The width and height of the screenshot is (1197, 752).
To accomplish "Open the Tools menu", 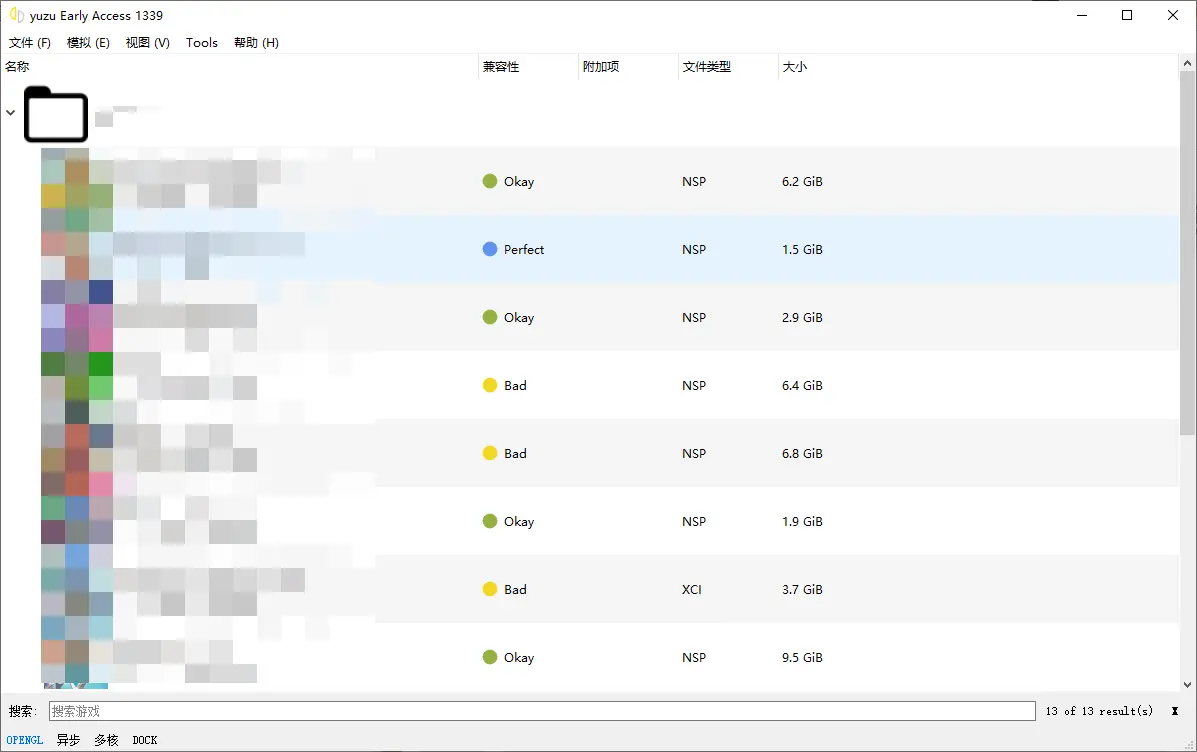I will pos(202,42).
